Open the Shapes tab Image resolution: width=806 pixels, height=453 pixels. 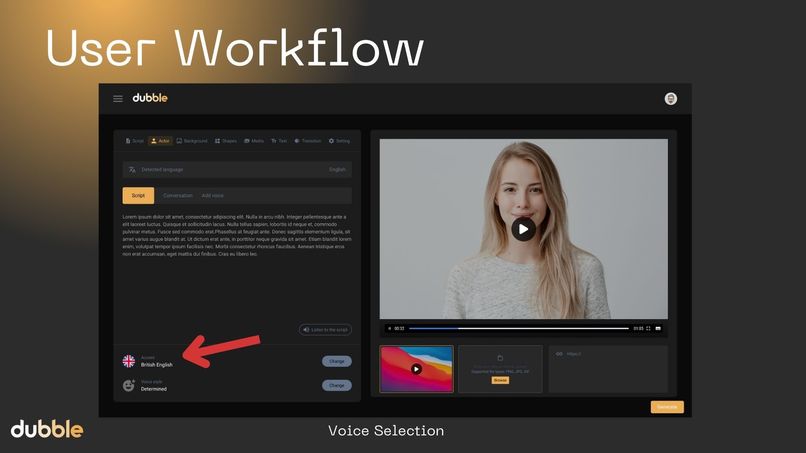pos(226,141)
